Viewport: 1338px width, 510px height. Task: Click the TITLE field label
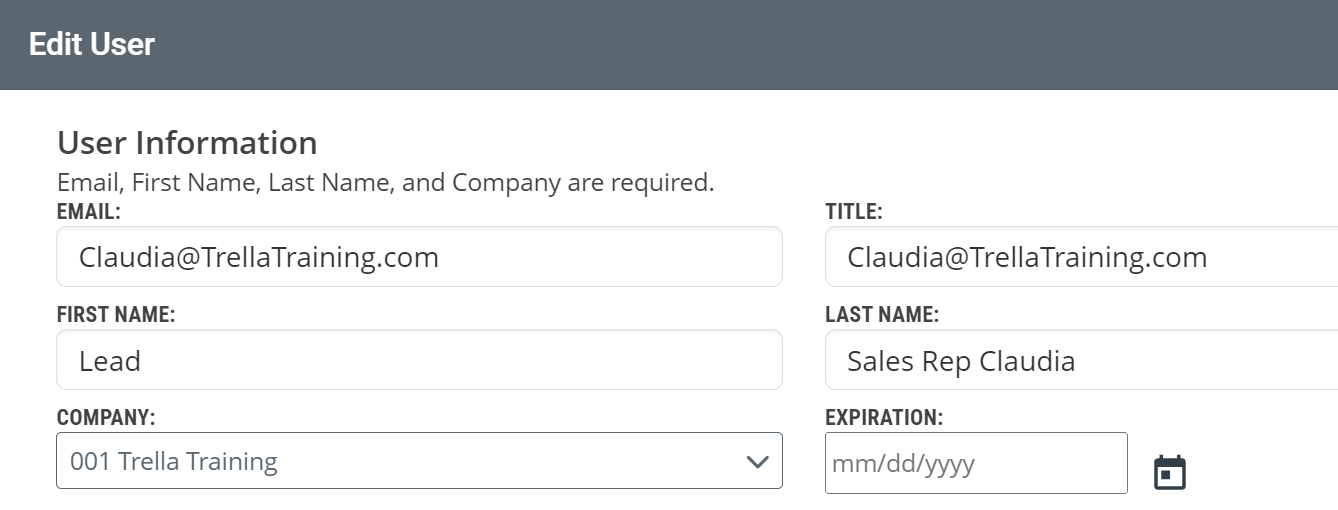(x=854, y=212)
